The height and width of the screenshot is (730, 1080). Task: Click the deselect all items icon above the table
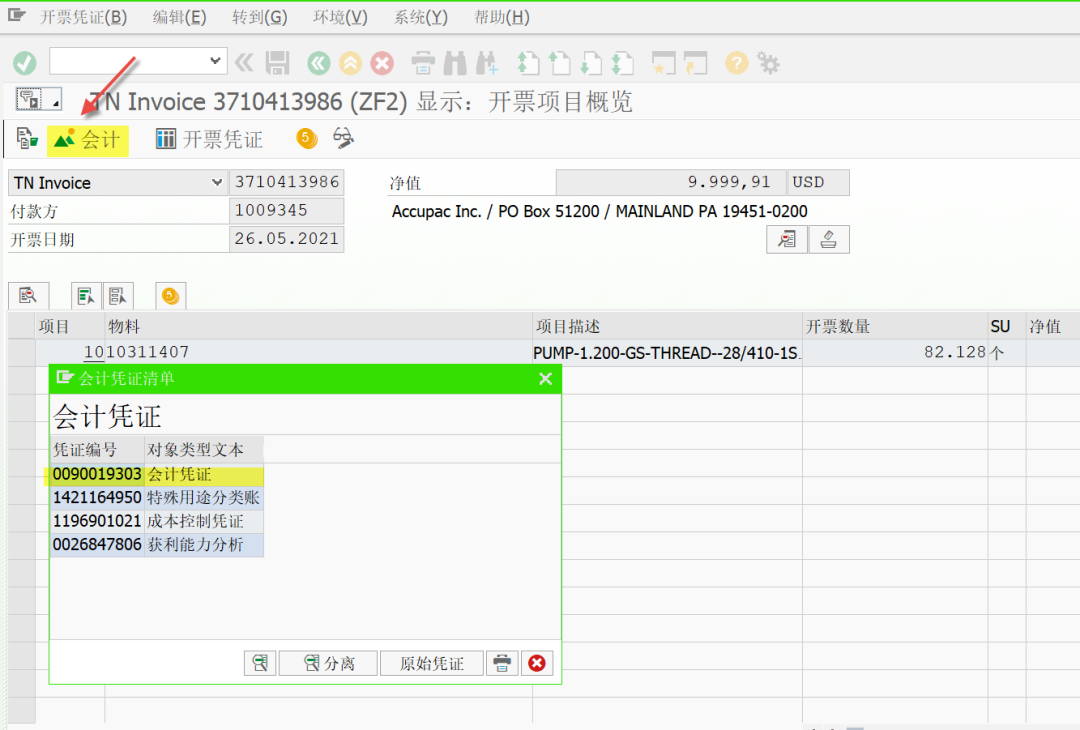tap(118, 296)
